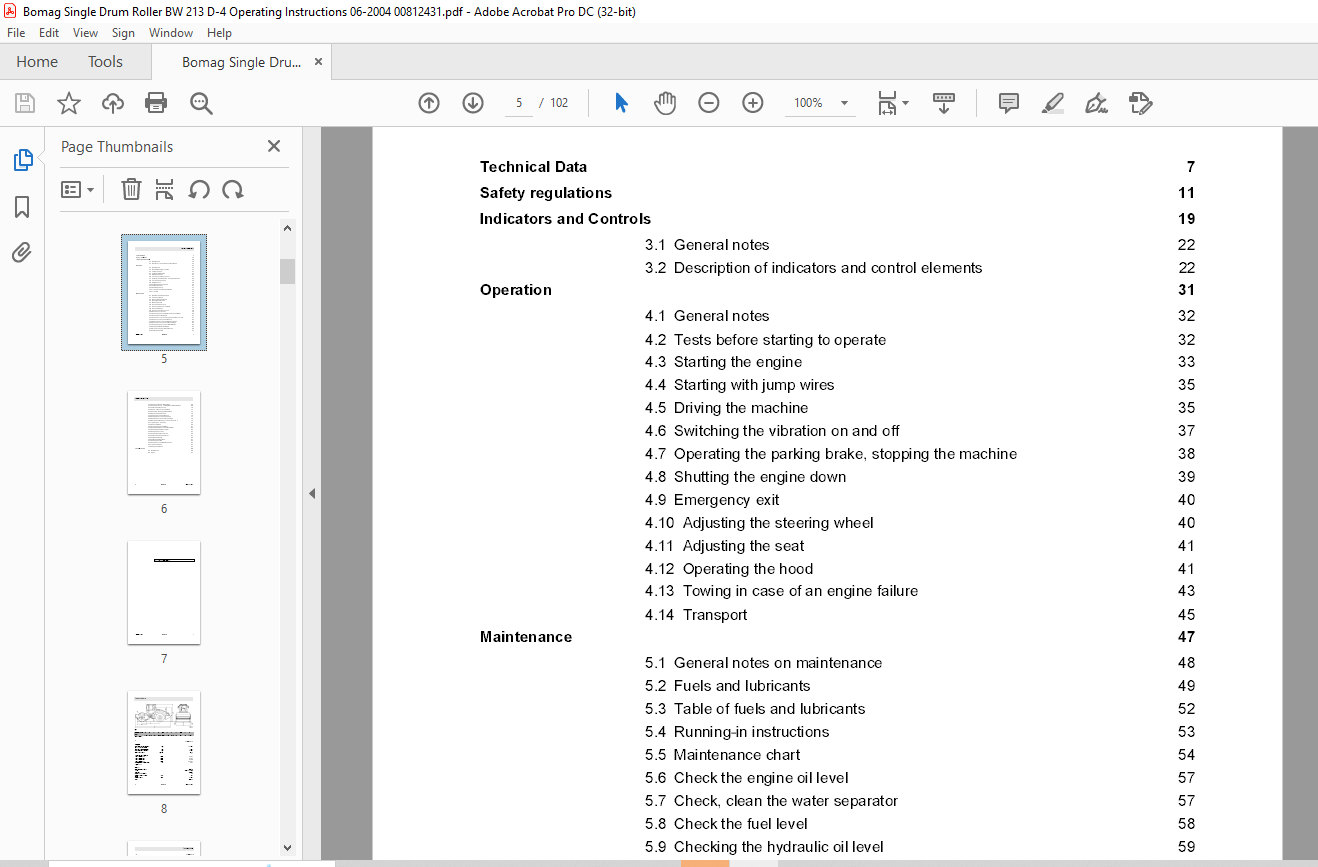
Task: Select page 7 thumbnail
Action: (164, 593)
